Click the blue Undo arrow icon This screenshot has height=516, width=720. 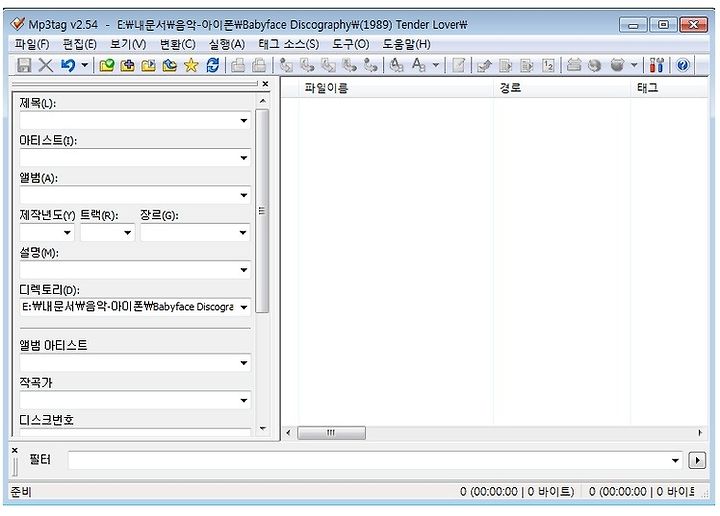click(68, 65)
